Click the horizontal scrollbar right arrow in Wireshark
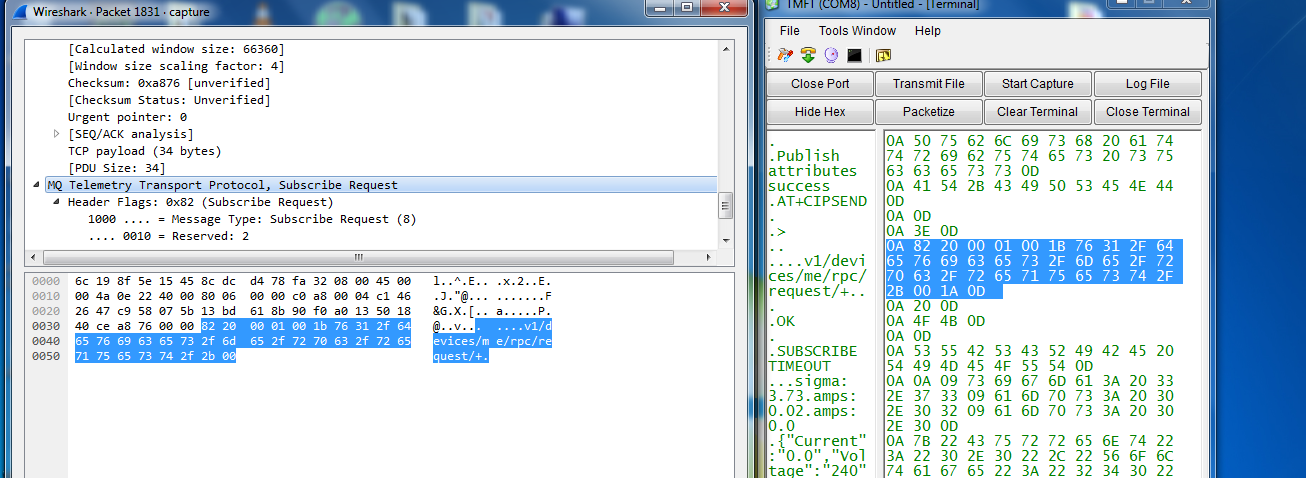This screenshot has width=1306, height=478. pos(710,256)
